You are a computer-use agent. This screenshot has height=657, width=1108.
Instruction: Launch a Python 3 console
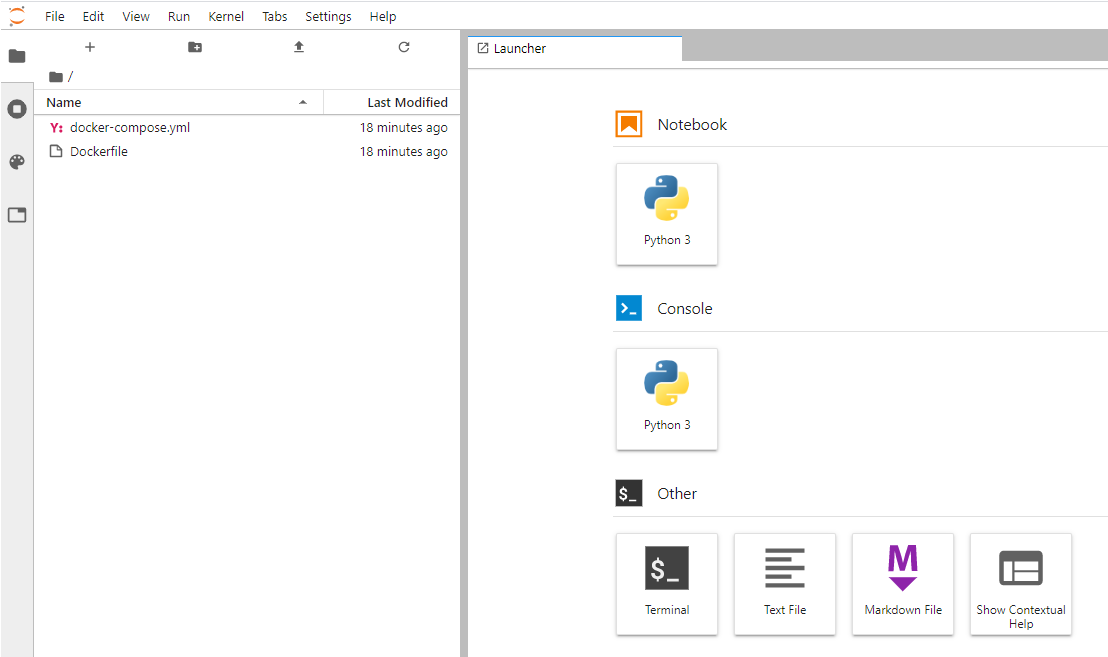666,399
